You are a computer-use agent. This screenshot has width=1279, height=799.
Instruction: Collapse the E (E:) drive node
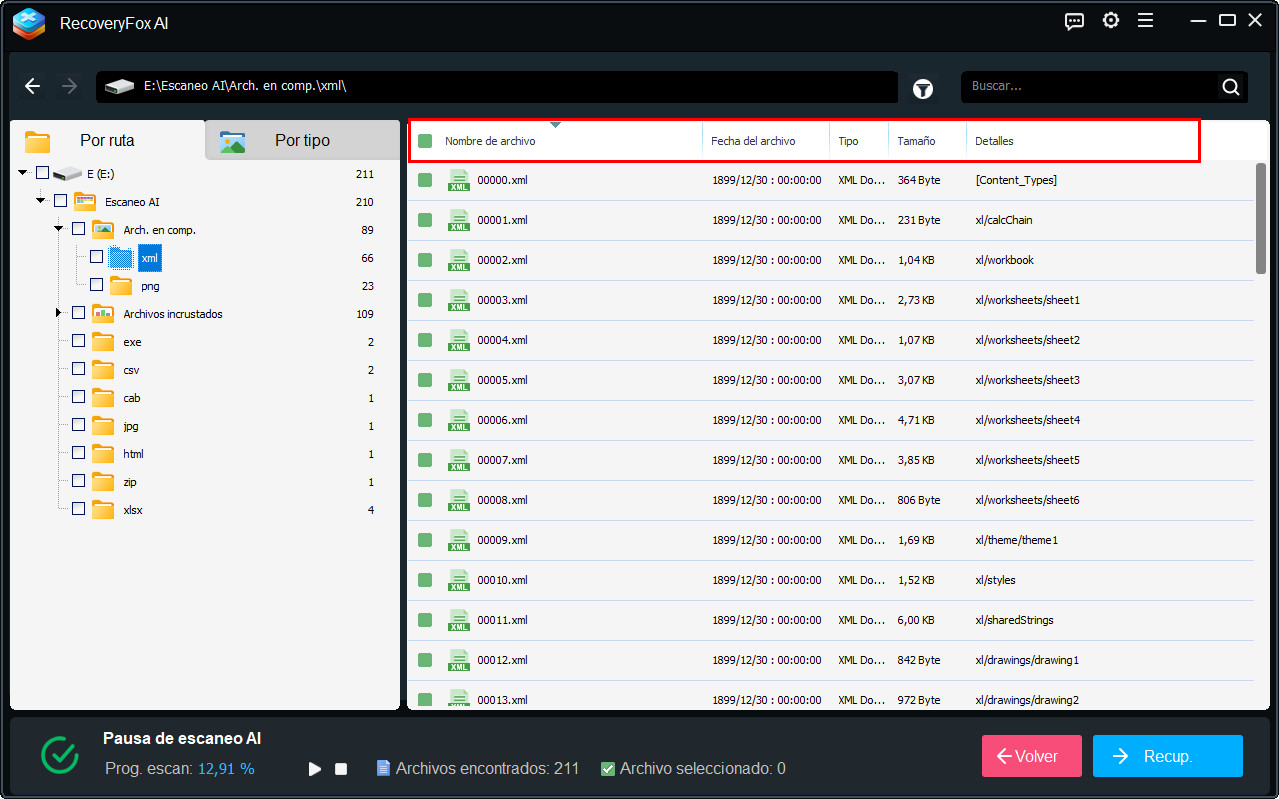pos(23,173)
